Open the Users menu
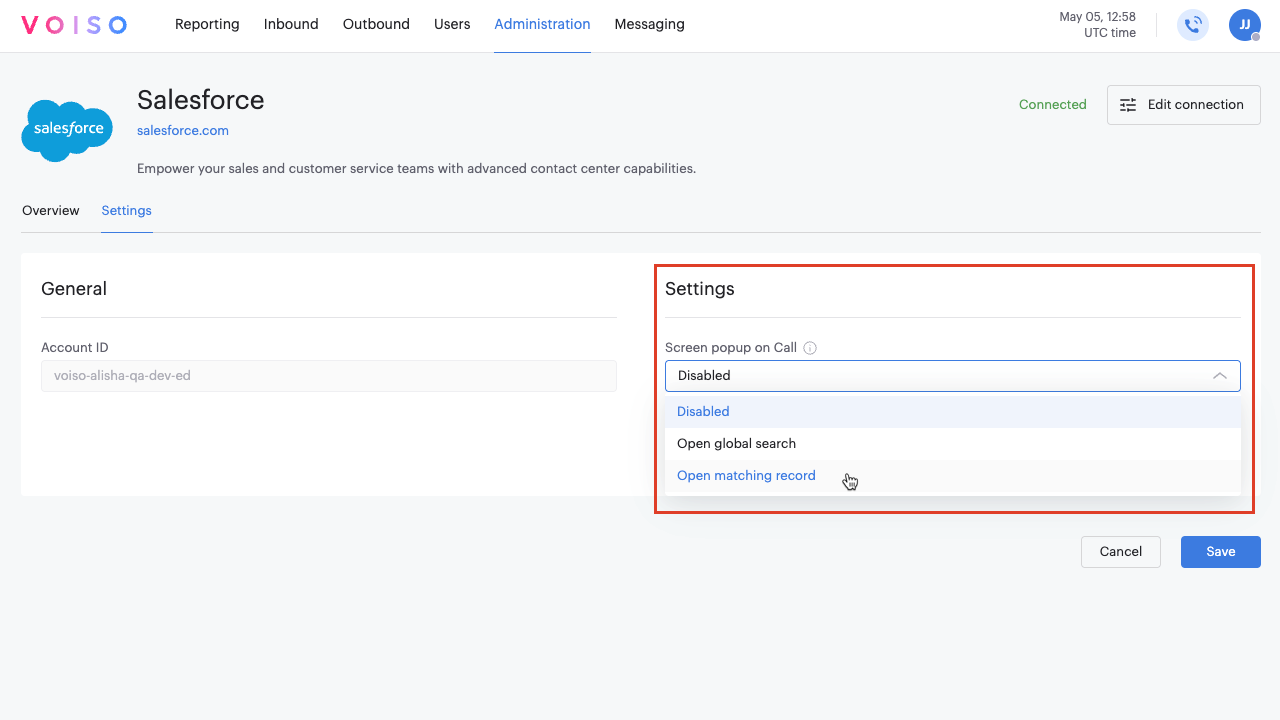 [452, 24]
